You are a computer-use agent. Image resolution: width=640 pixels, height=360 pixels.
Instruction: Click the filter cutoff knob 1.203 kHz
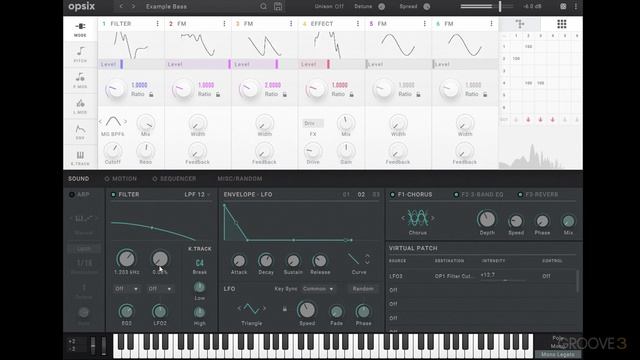(126, 258)
